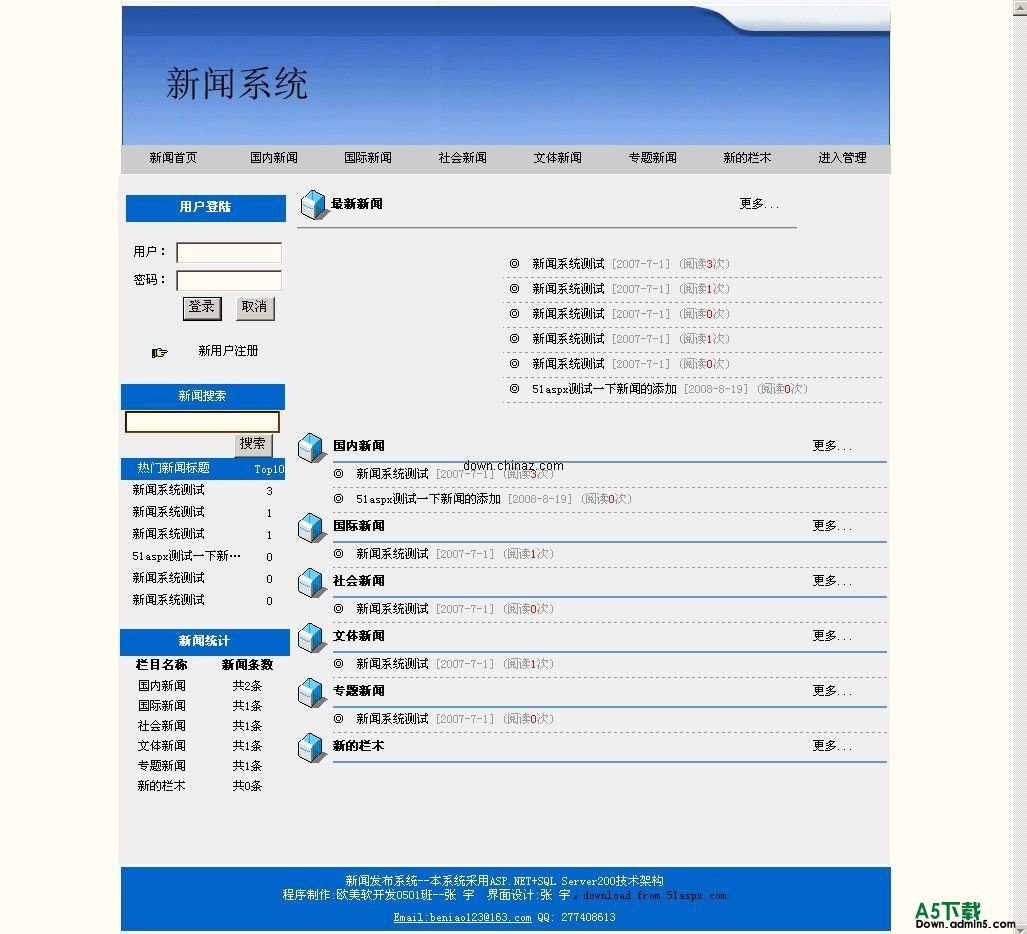1027x934 pixels.
Task: Open 新闻系统测试 article under 专题新闻
Action: [392, 719]
